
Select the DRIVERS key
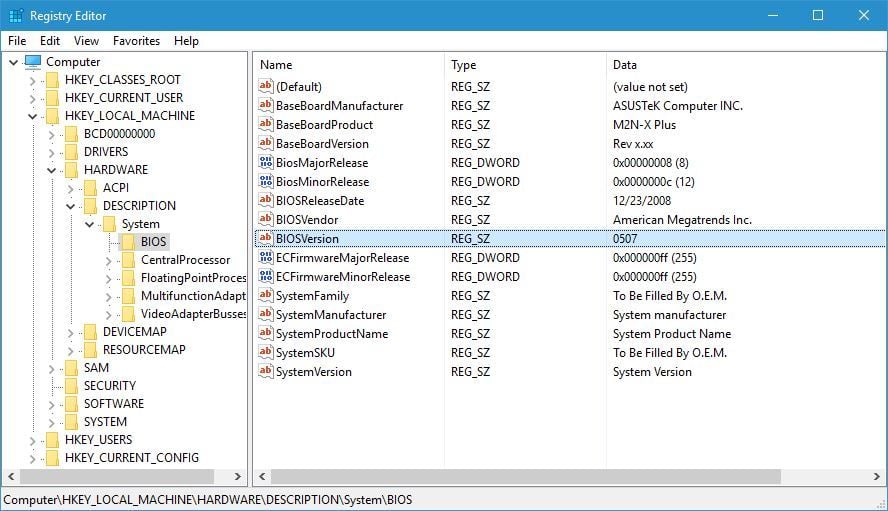(x=106, y=152)
